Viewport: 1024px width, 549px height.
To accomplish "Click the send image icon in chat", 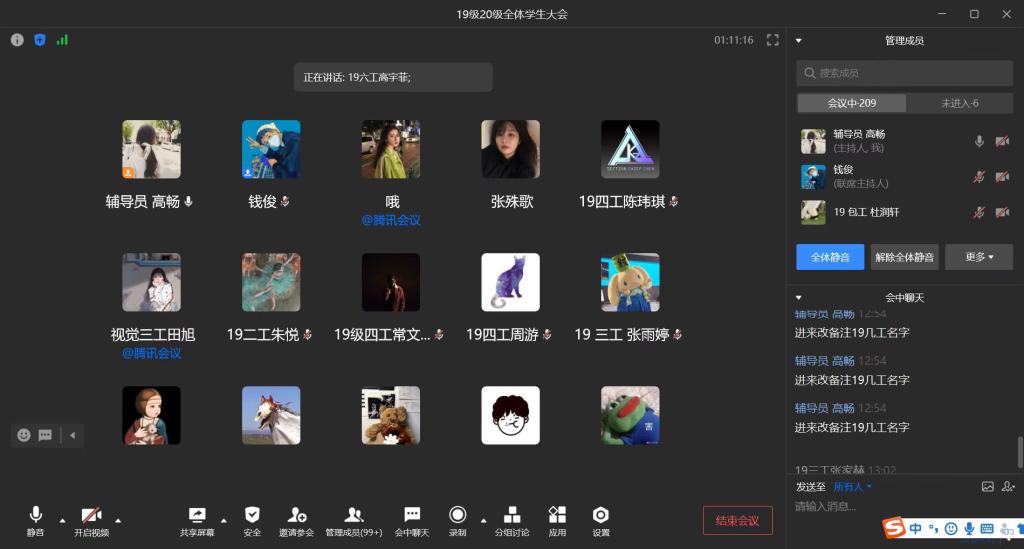I will tap(987, 487).
